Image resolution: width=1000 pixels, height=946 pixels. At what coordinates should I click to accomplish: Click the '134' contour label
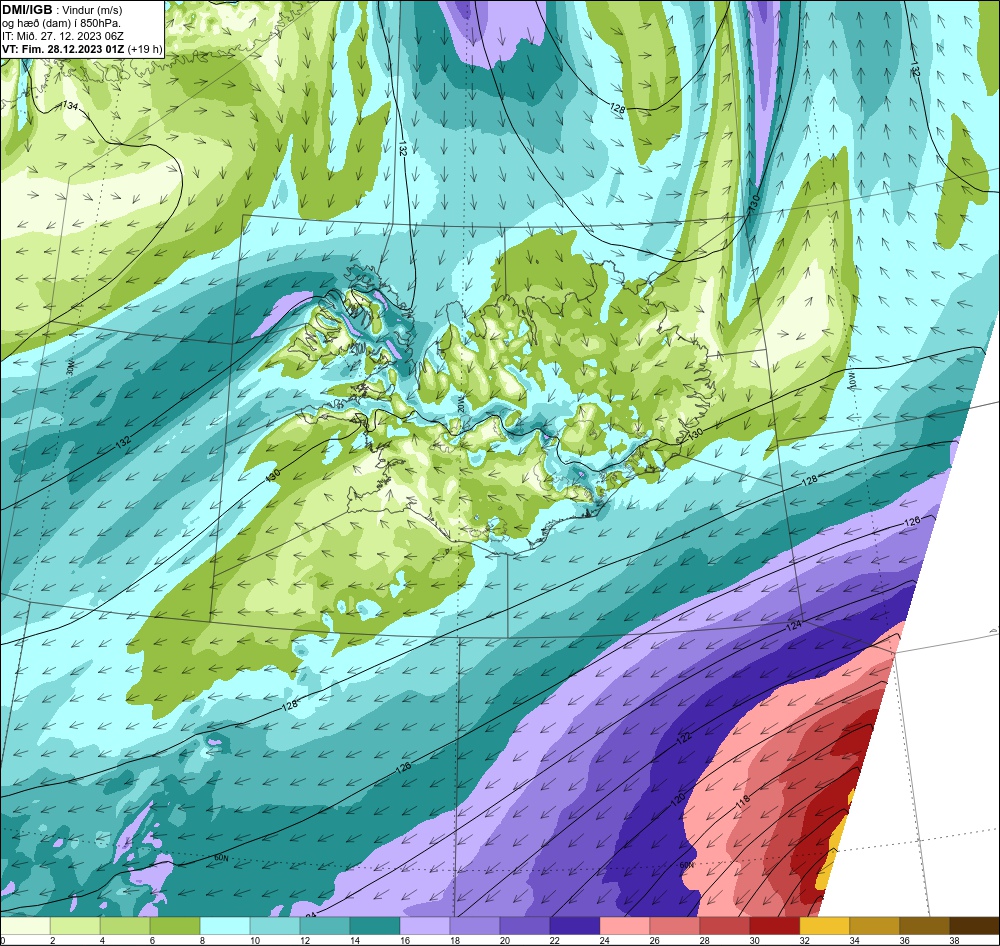[x=70, y=106]
